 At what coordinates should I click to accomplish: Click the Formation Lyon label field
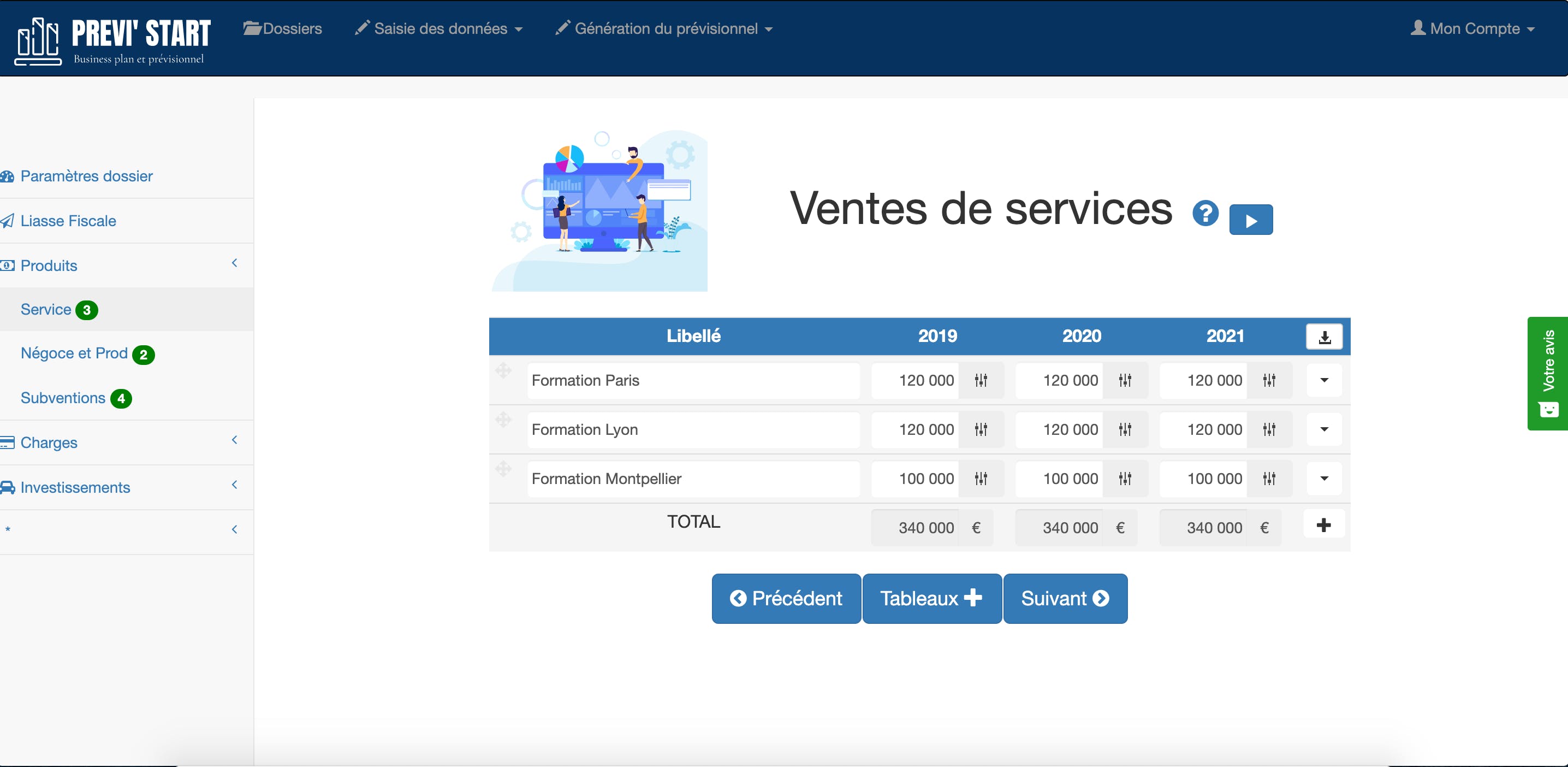click(x=693, y=430)
